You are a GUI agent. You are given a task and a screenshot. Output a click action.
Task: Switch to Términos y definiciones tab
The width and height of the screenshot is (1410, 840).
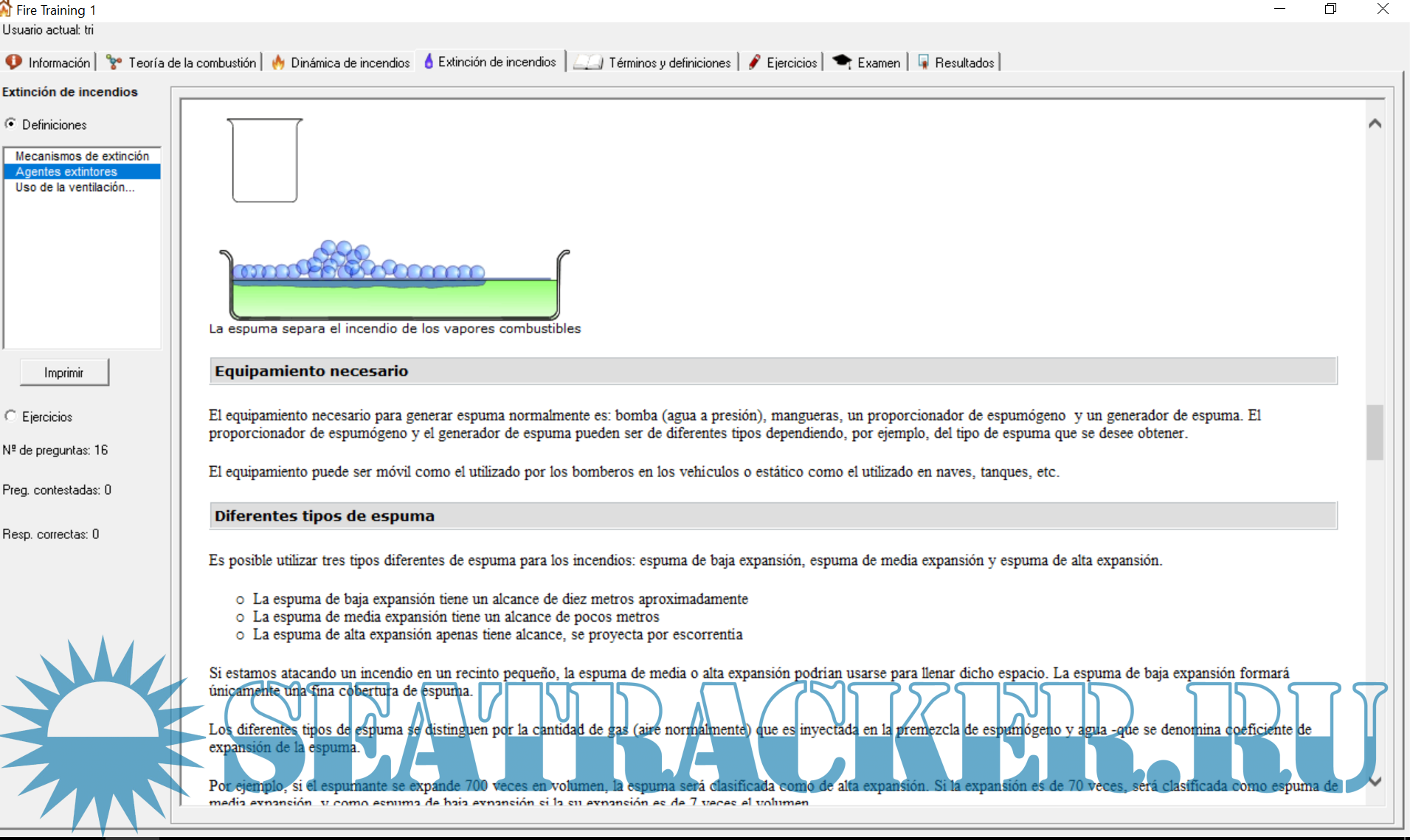coord(669,63)
